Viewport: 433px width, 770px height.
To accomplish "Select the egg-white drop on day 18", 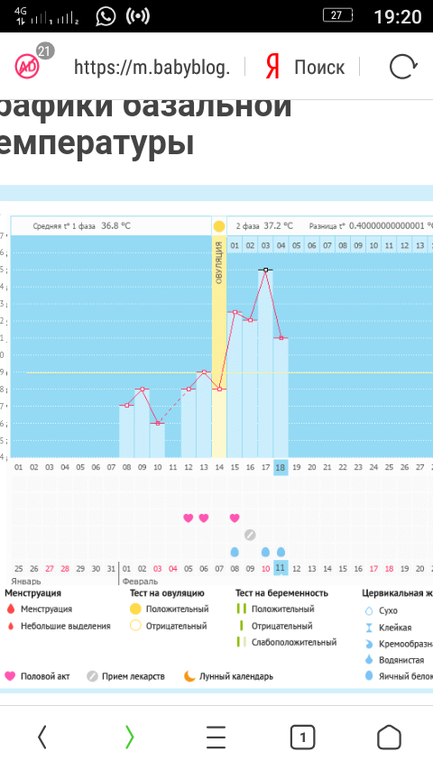I will [x=281, y=552].
